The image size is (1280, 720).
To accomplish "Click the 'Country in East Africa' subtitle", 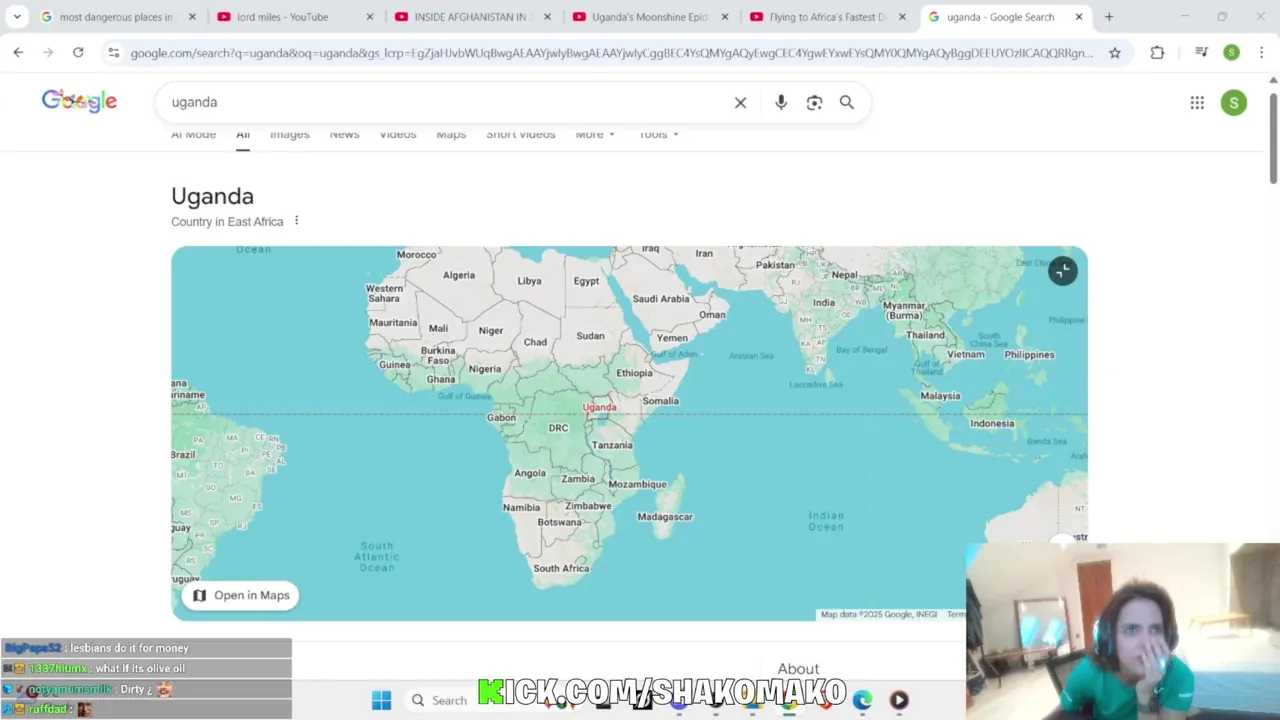I will [x=227, y=222].
